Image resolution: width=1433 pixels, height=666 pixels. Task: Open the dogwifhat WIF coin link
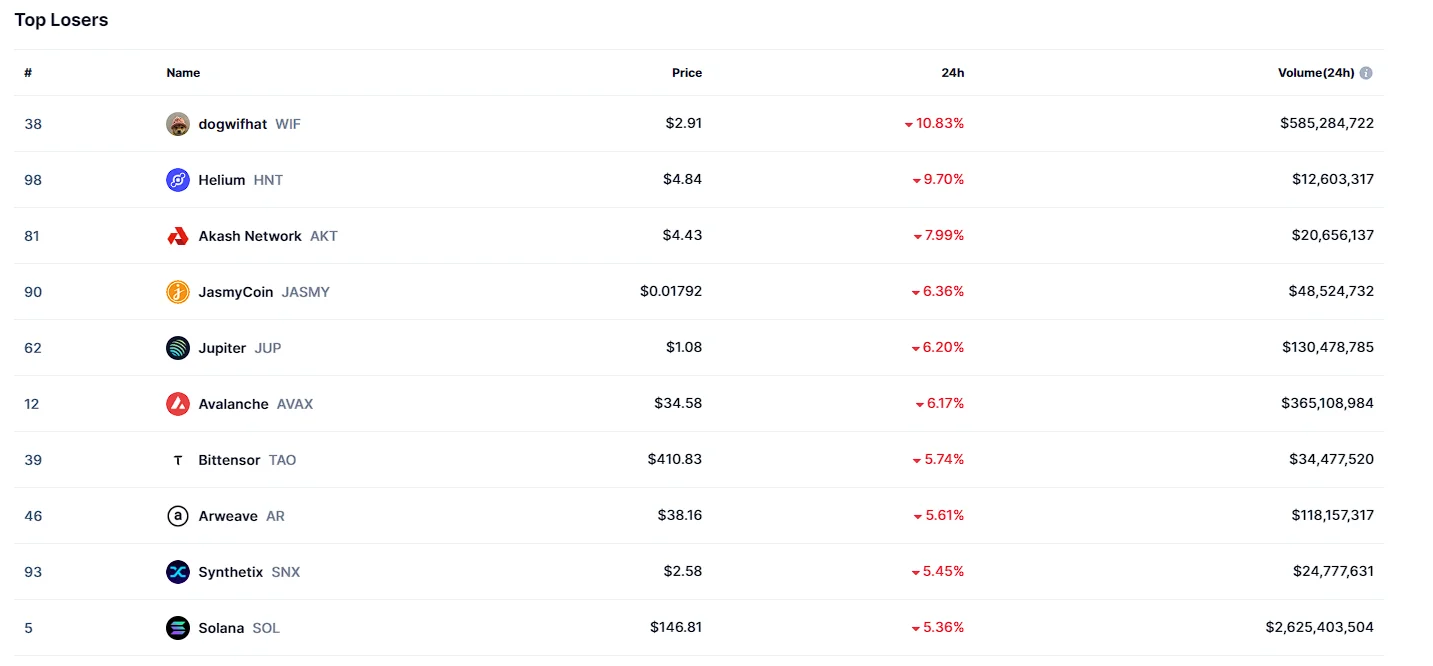(x=249, y=124)
